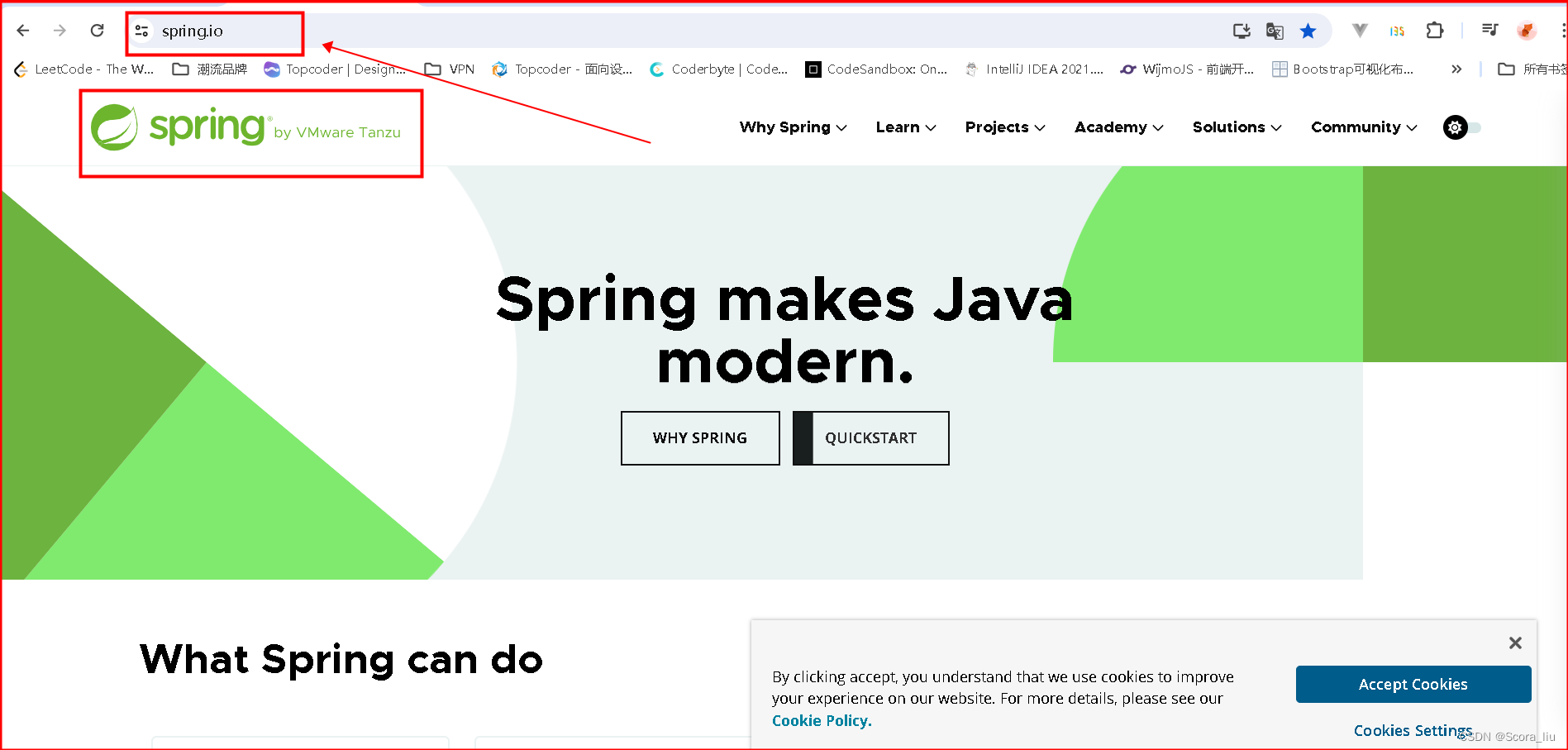Open the 所有书签 all bookmarks folder
This screenshot has height=750, width=1568.
[x=1533, y=69]
